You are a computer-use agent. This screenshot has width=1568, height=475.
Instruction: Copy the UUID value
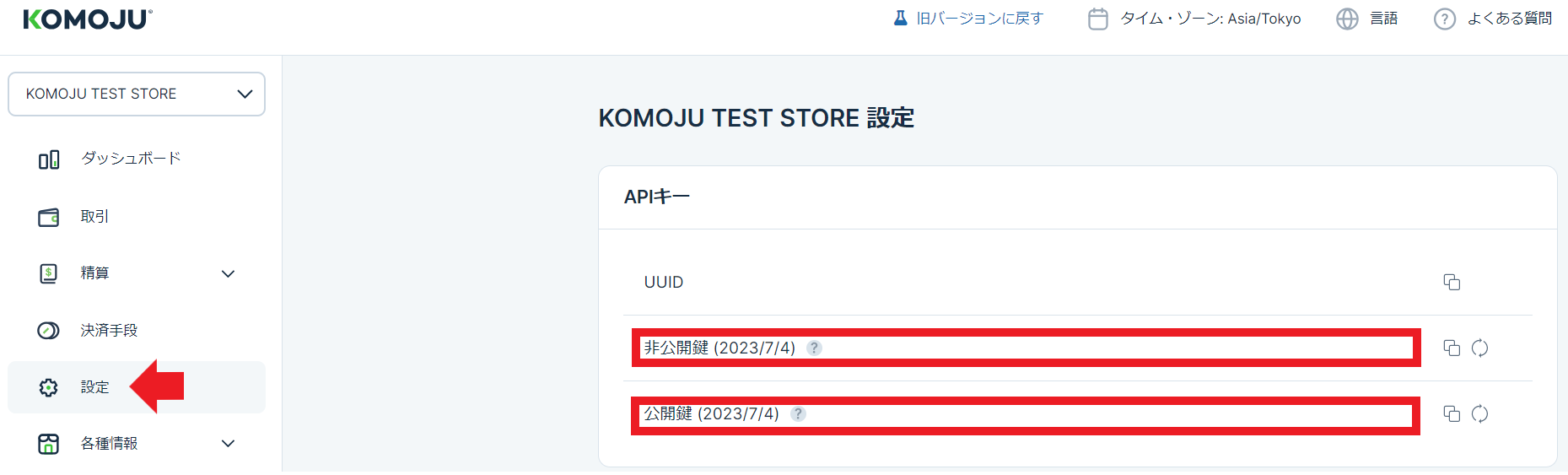click(x=1452, y=282)
